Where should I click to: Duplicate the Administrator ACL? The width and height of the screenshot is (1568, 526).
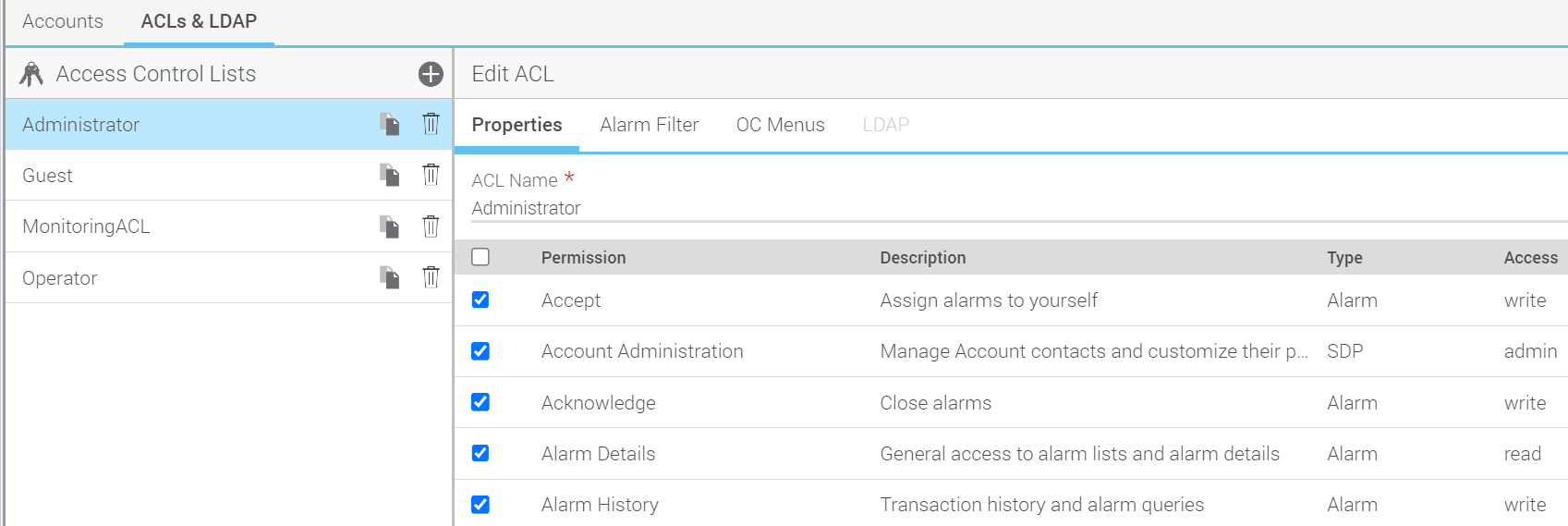pos(390,124)
